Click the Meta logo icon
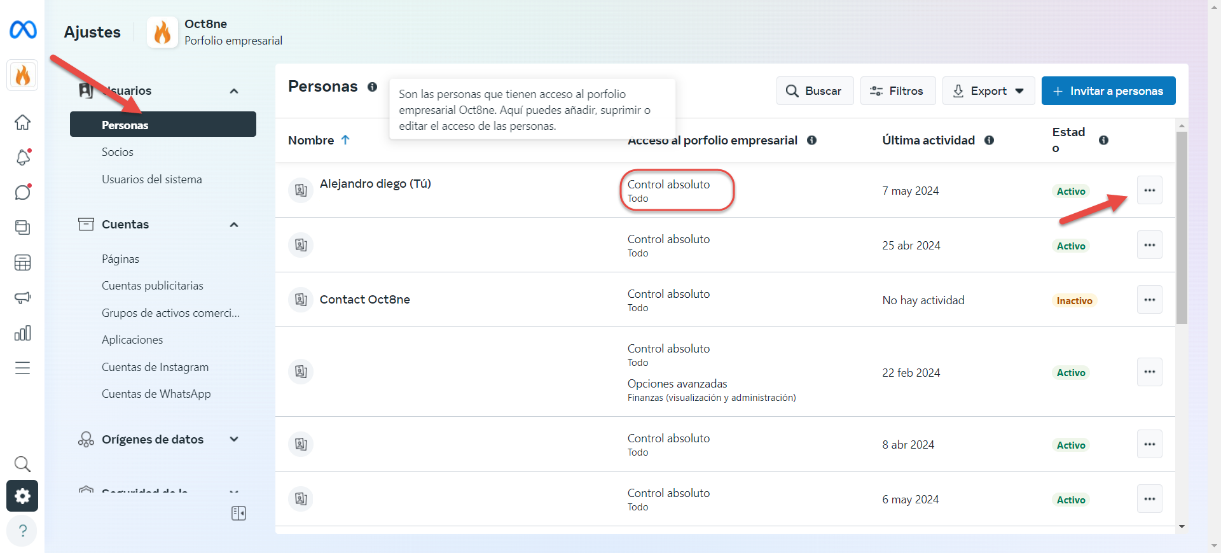1221x553 pixels. click(22, 30)
